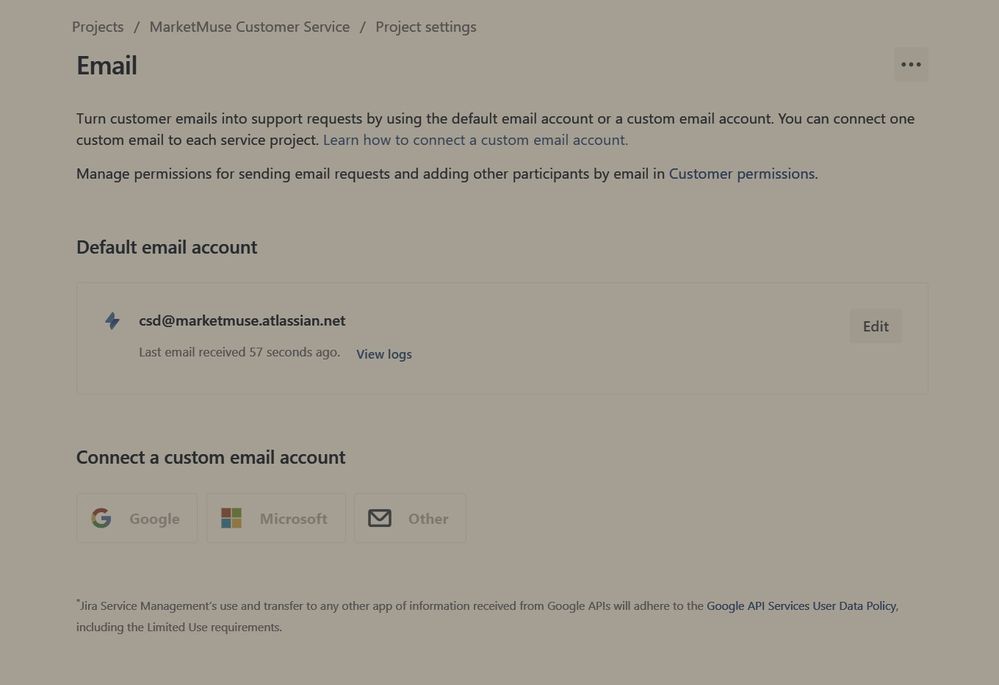
Task: Go to Projects in the breadcrumb
Action: pyautogui.click(x=97, y=27)
